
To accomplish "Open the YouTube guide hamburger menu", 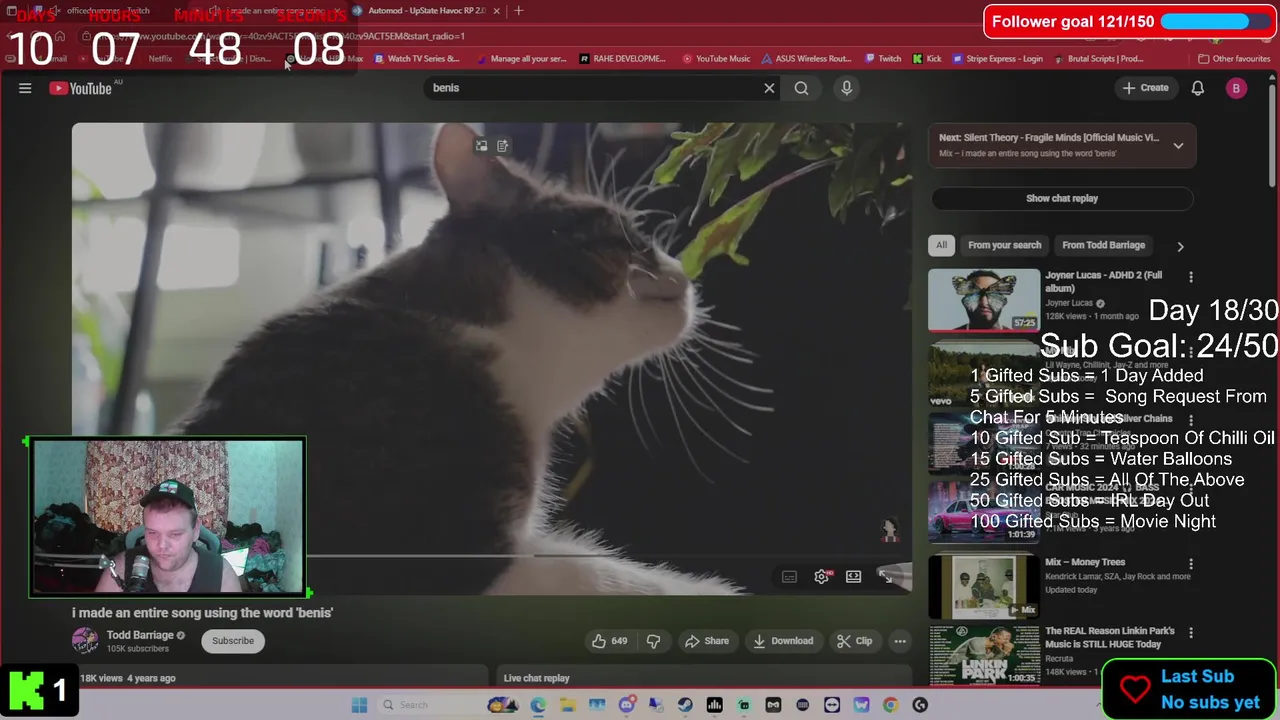I will click(x=25, y=88).
